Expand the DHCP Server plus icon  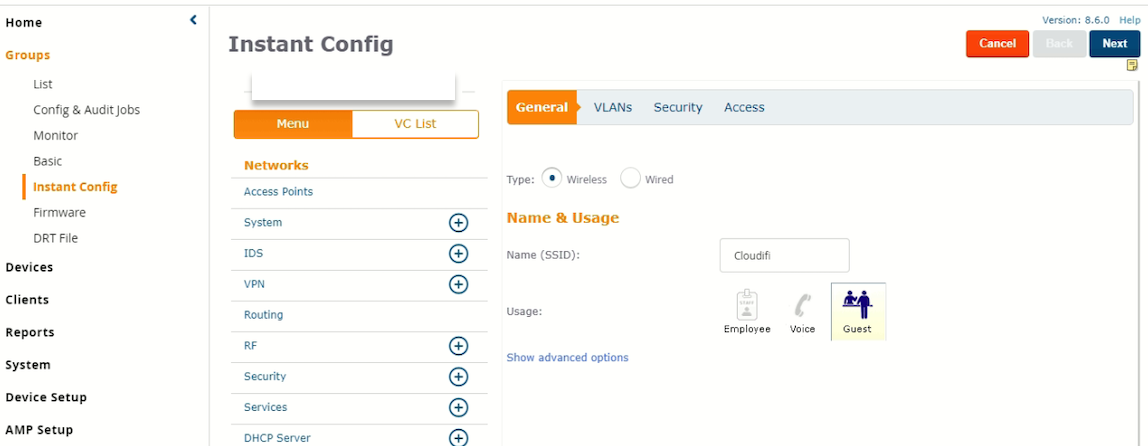point(458,437)
